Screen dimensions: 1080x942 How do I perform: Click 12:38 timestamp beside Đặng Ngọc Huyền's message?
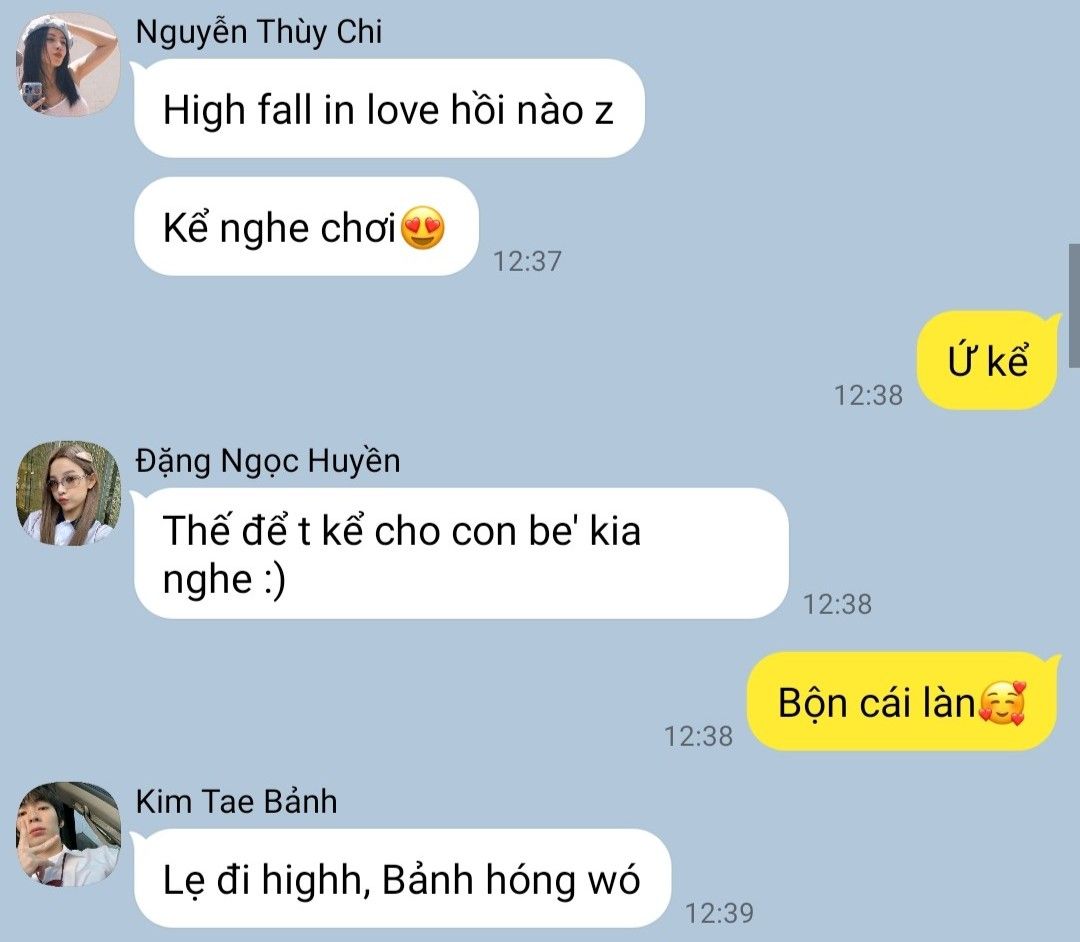click(838, 604)
